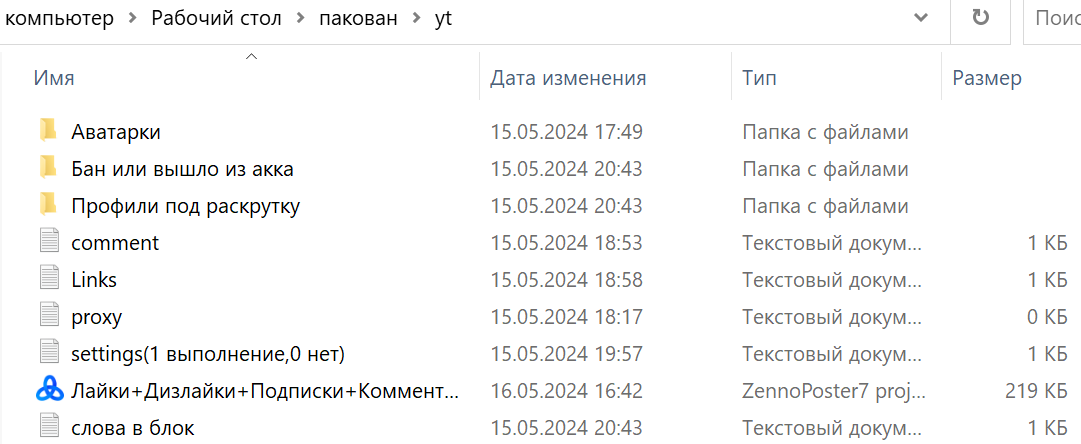This screenshot has height=444, width=1081.
Task: Refresh the current folder view
Action: pyautogui.click(x=981, y=18)
